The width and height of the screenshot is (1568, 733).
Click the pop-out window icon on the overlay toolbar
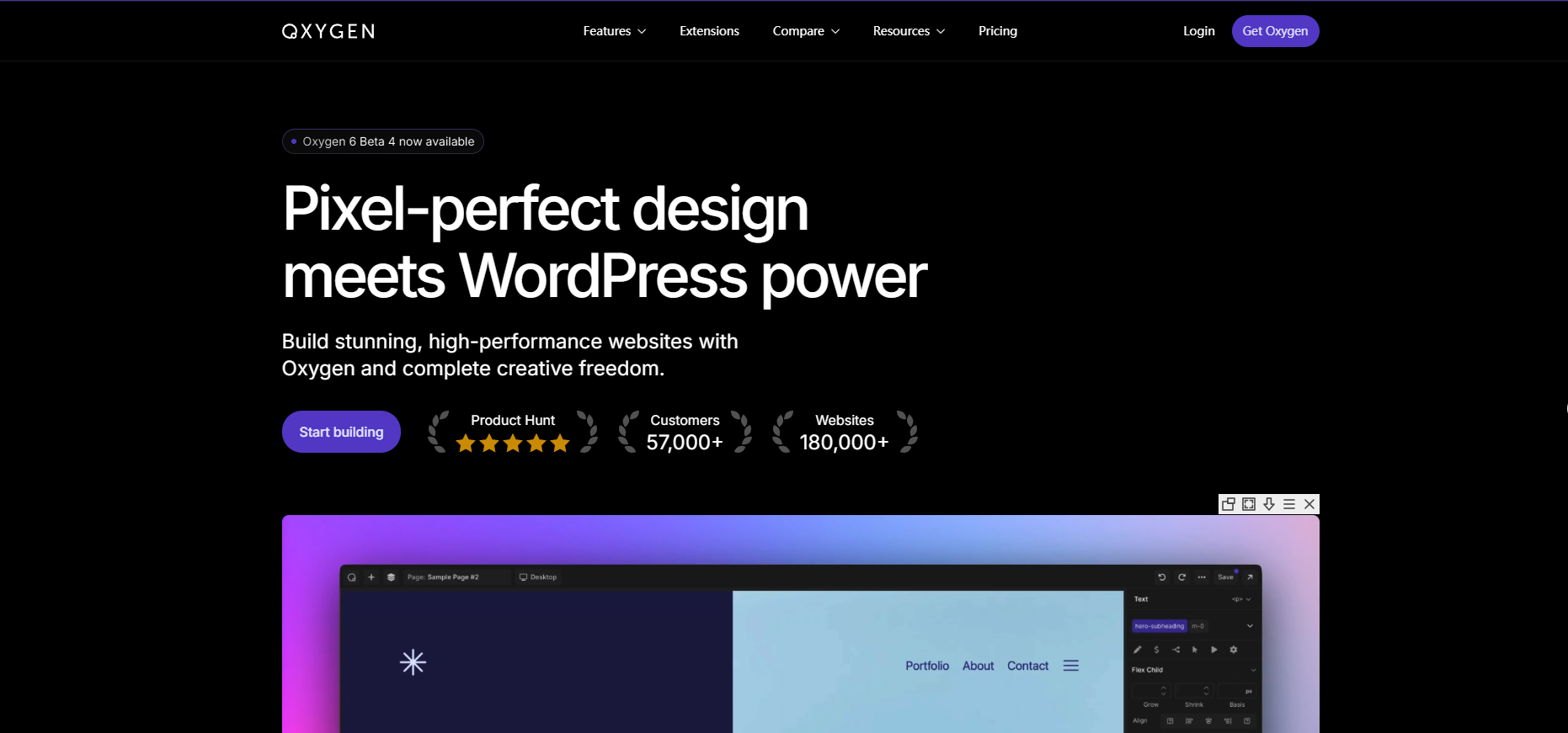1229,504
